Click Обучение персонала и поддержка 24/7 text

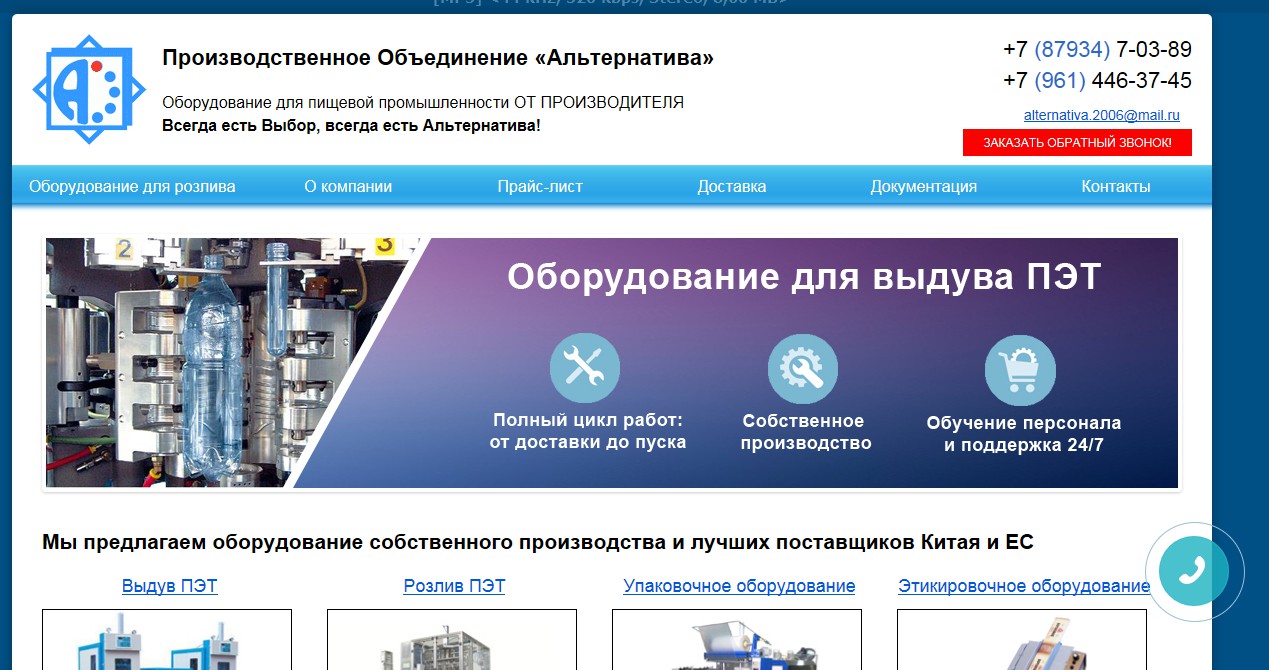tap(1024, 434)
